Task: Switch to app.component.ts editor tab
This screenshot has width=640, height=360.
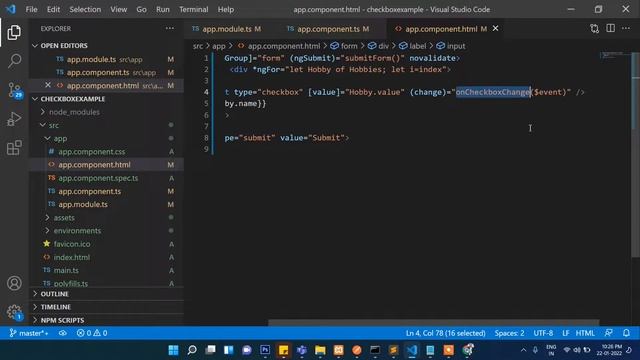Action: [x=328, y=29]
